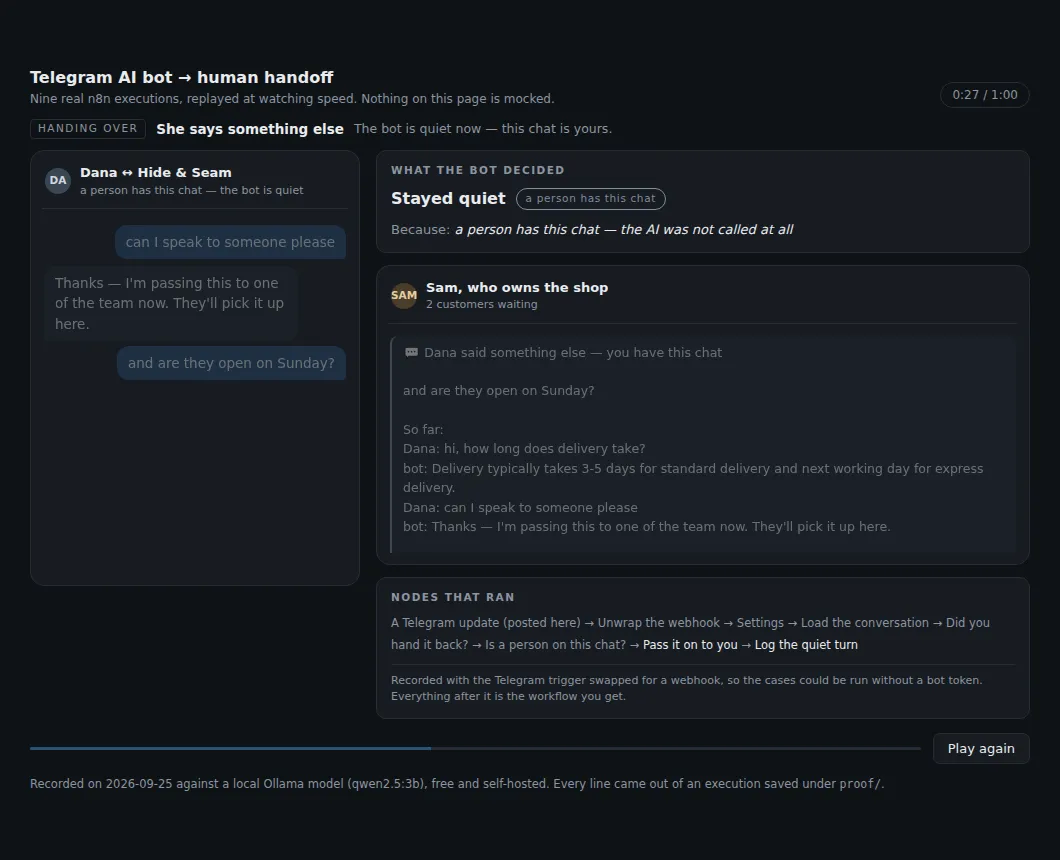Select the 'and are they open on Sunday?' bubble

pyautogui.click(x=231, y=363)
